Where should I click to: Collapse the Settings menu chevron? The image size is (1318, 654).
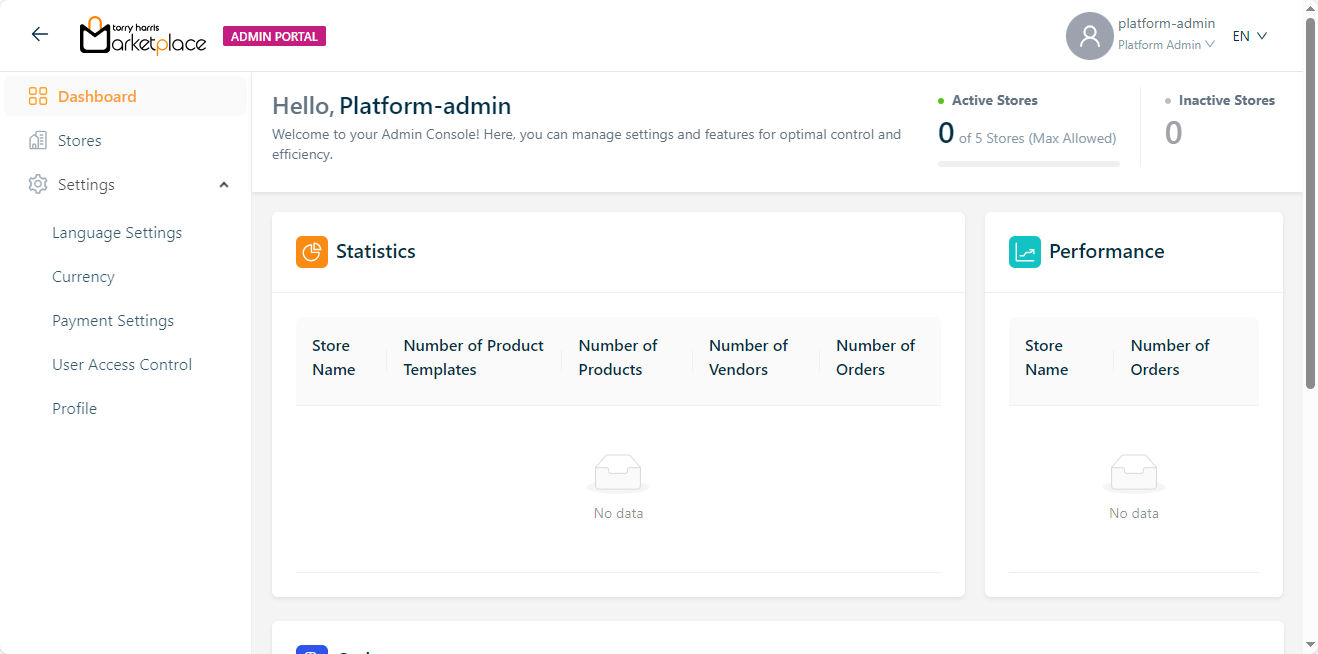[x=224, y=185]
